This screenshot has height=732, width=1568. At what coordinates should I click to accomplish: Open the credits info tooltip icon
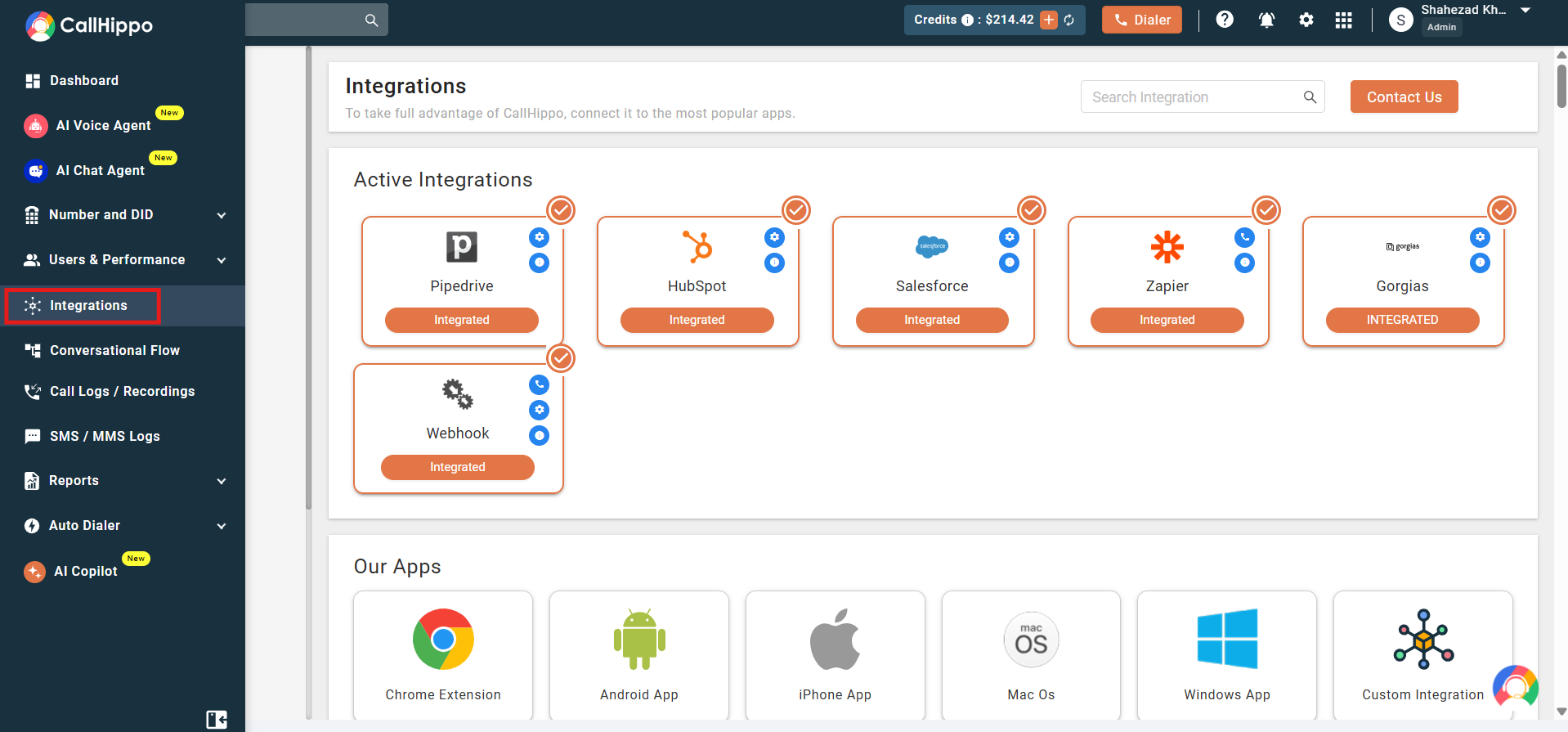click(967, 20)
